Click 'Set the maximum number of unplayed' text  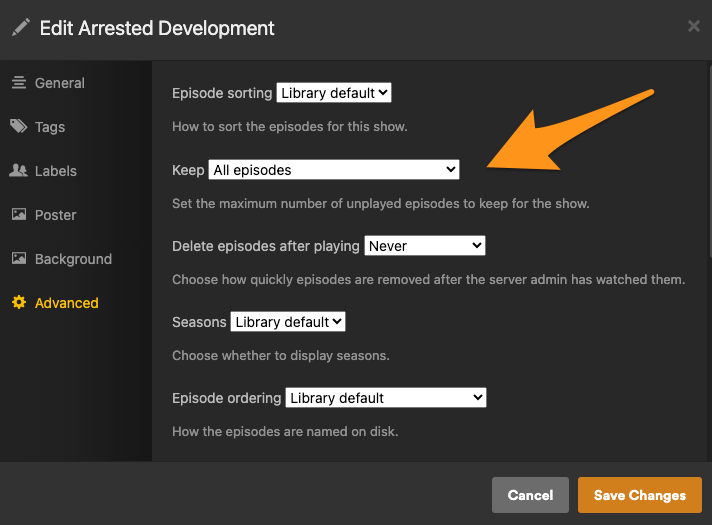(x=381, y=203)
